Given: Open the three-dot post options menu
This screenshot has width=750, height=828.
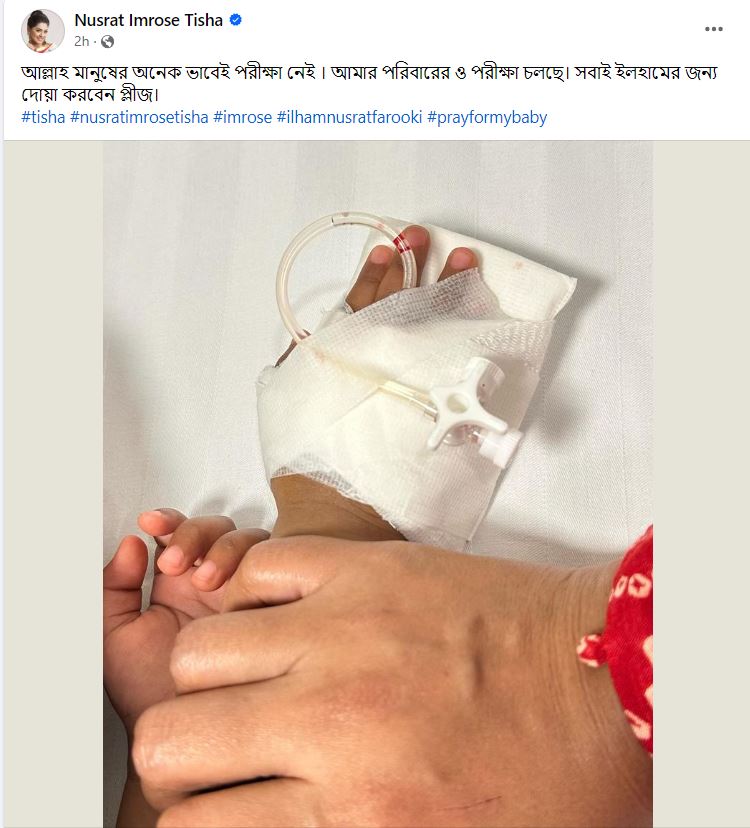Looking at the screenshot, I should click(714, 29).
